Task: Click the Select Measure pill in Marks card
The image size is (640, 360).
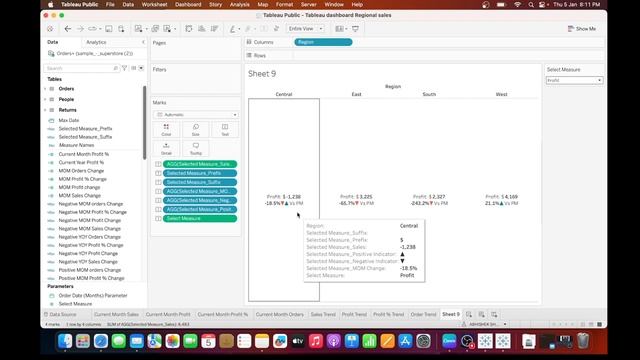Action: click(x=200, y=218)
